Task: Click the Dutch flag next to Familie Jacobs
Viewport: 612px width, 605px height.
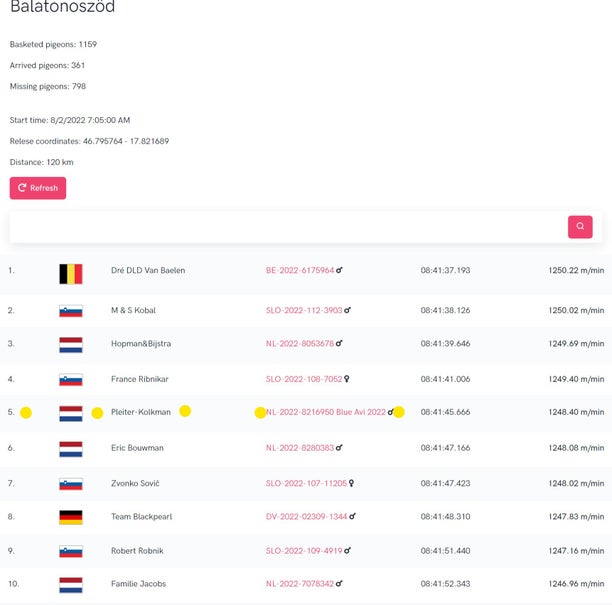Action: point(71,585)
